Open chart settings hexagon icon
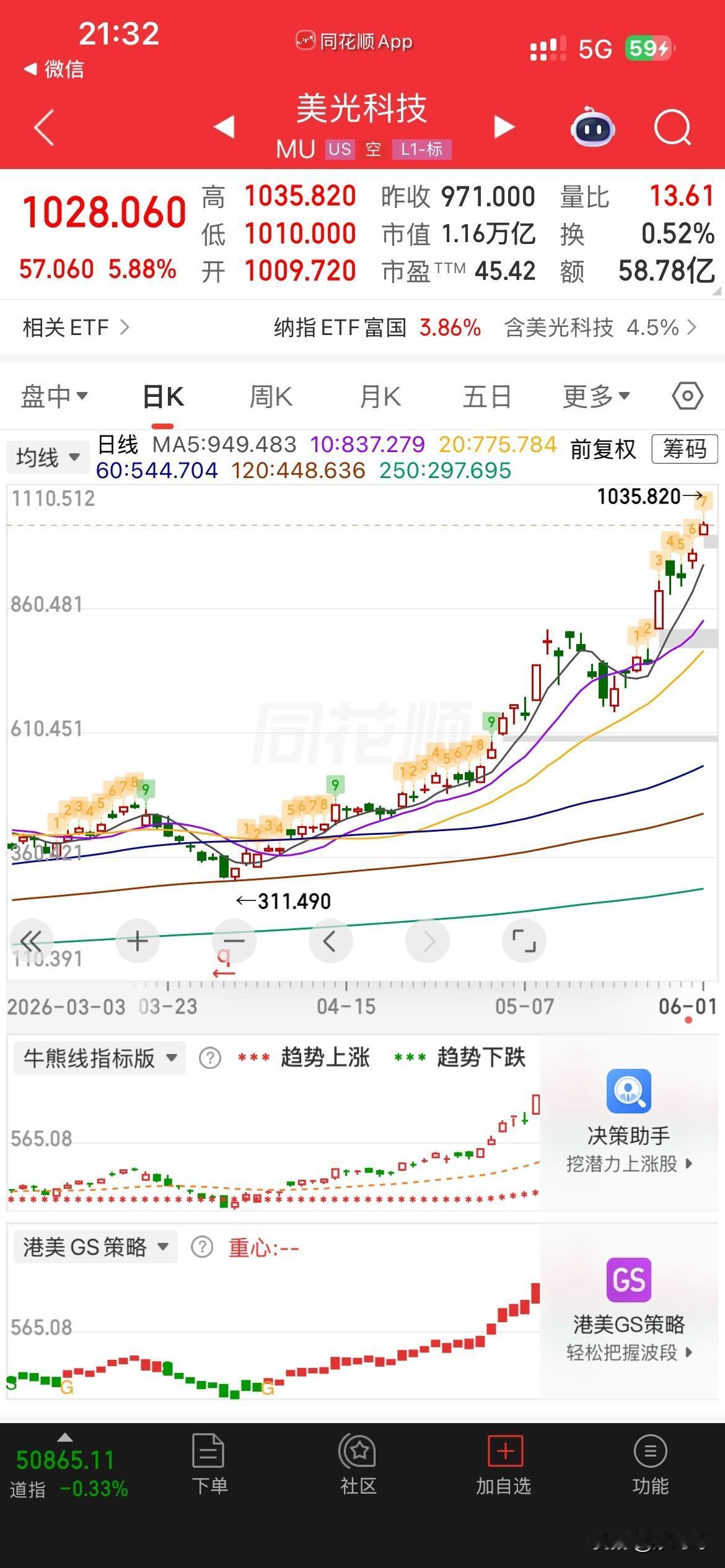This screenshot has width=725, height=1568. pyautogui.click(x=688, y=396)
